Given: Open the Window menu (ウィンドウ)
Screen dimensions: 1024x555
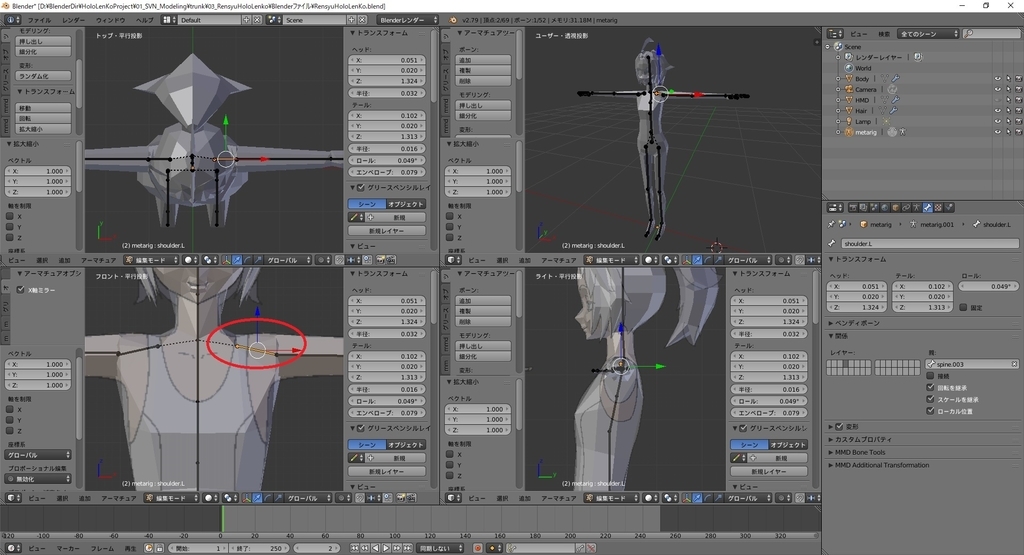Looking at the screenshot, I should 110,20.
